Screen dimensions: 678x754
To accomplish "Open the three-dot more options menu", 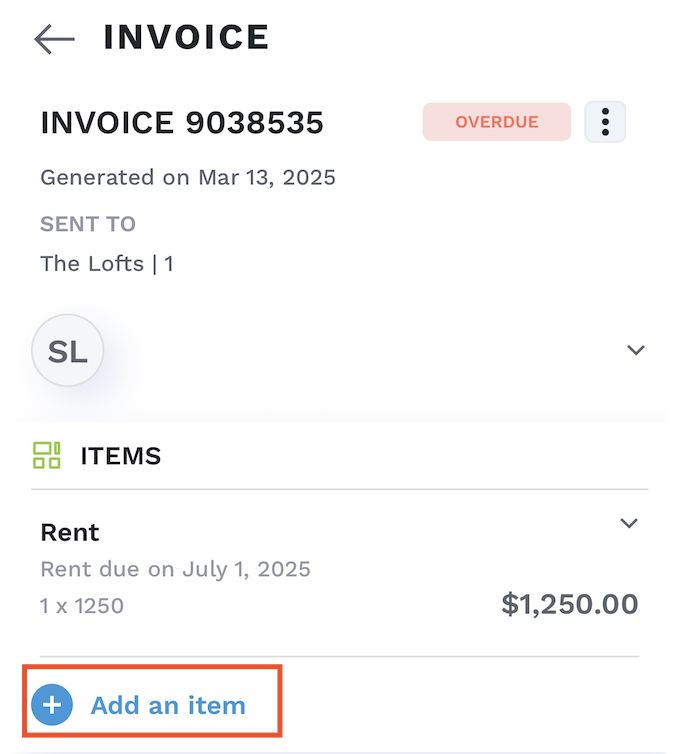I will click(605, 122).
